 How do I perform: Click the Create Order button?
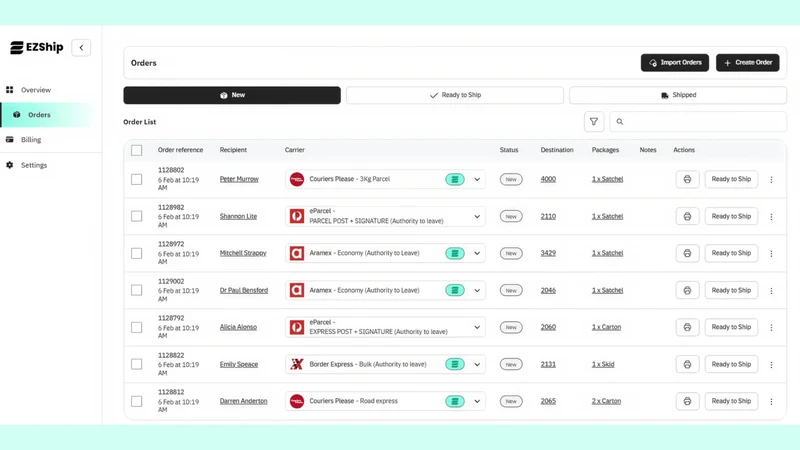click(x=747, y=63)
